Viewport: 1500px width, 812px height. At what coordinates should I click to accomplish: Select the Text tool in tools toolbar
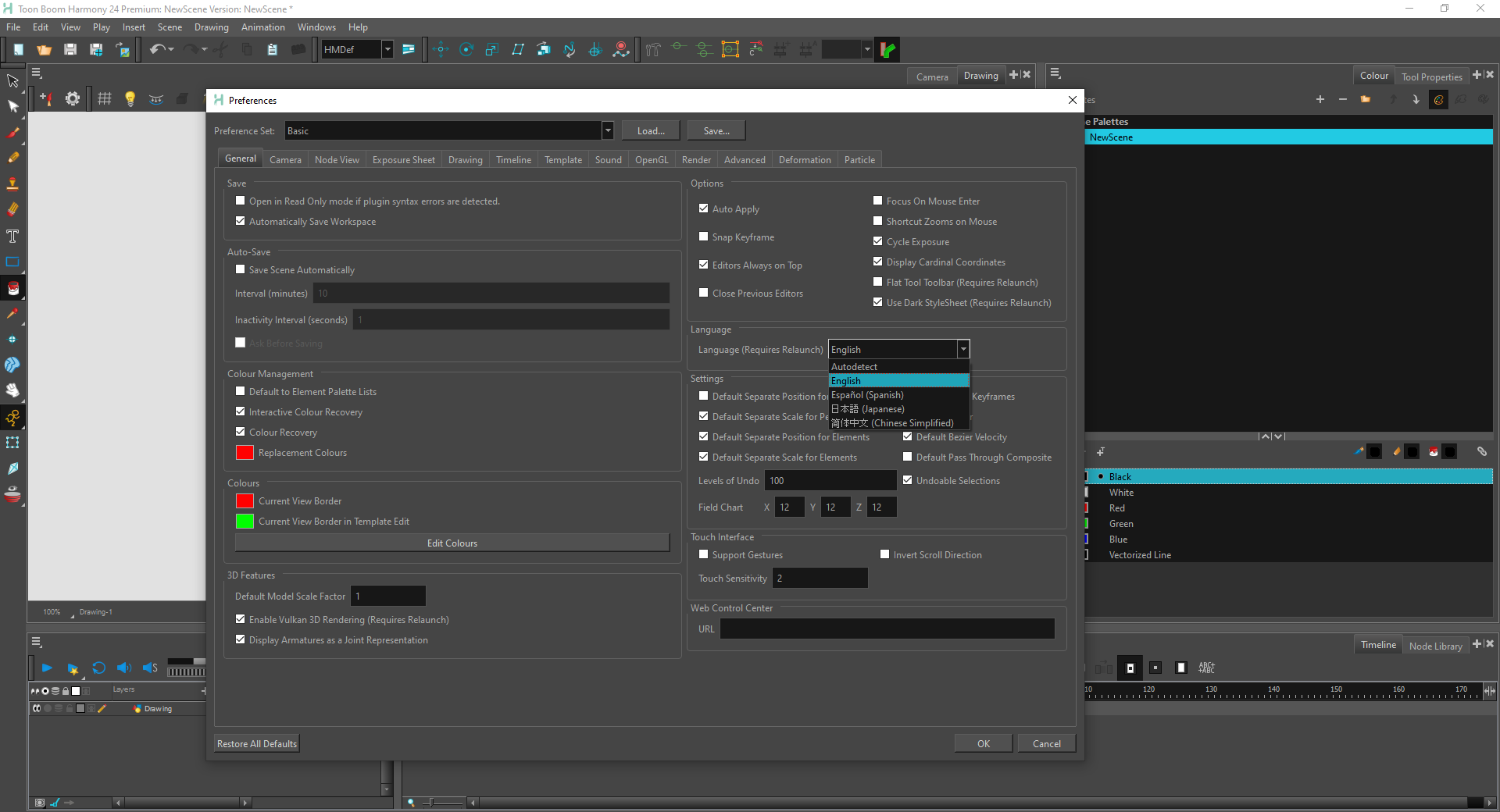12,237
